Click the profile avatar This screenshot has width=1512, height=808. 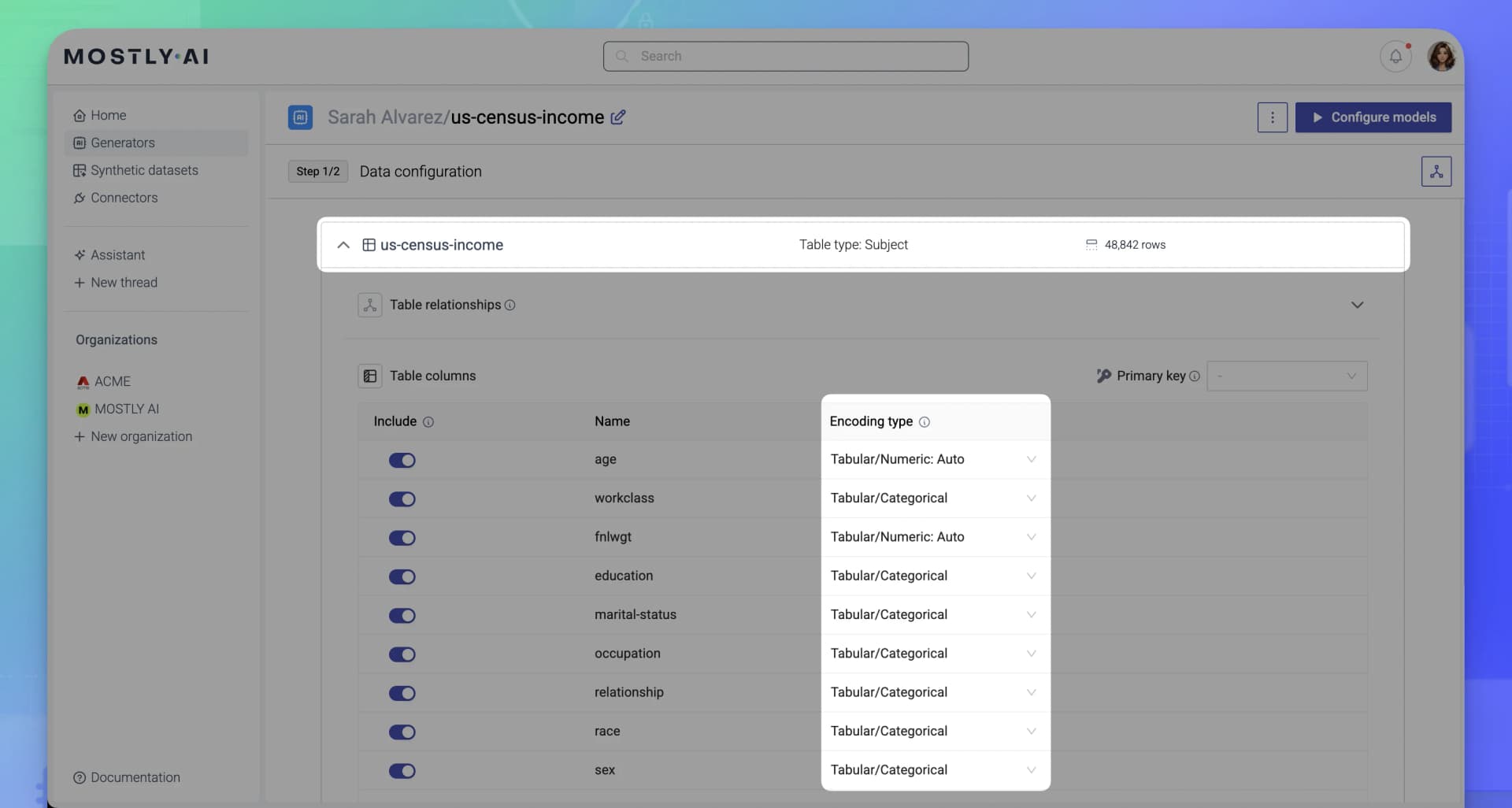tap(1442, 56)
